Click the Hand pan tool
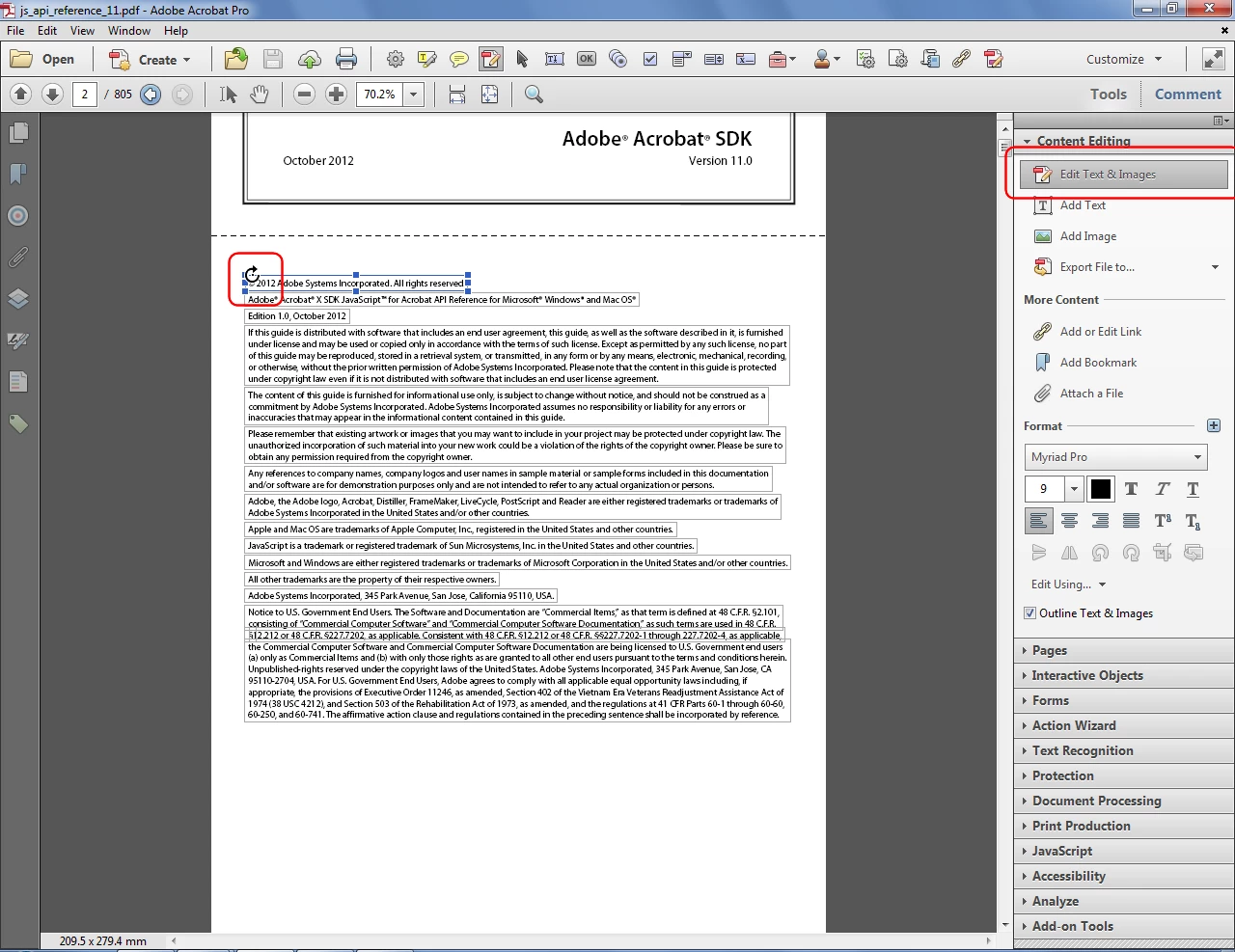The width and height of the screenshot is (1235, 952). point(259,95)
